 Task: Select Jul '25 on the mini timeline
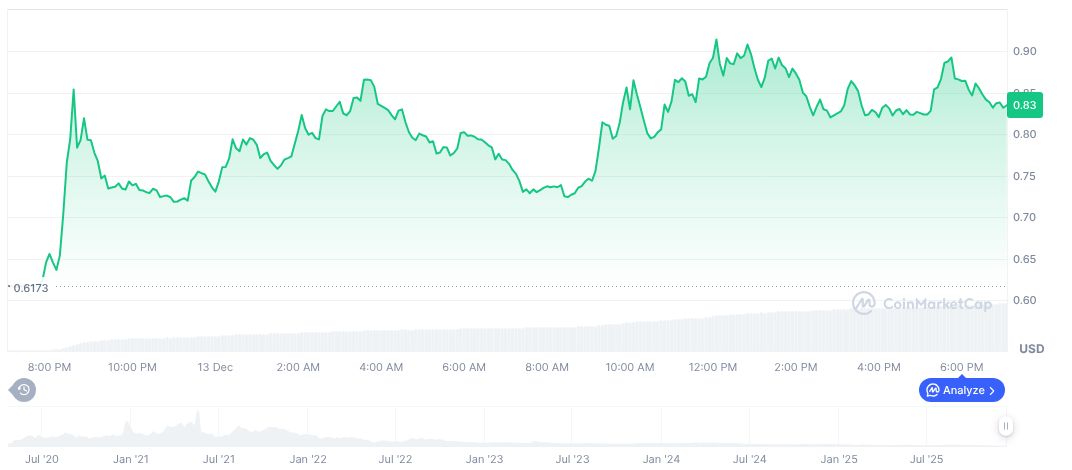(x=927, y=459)
